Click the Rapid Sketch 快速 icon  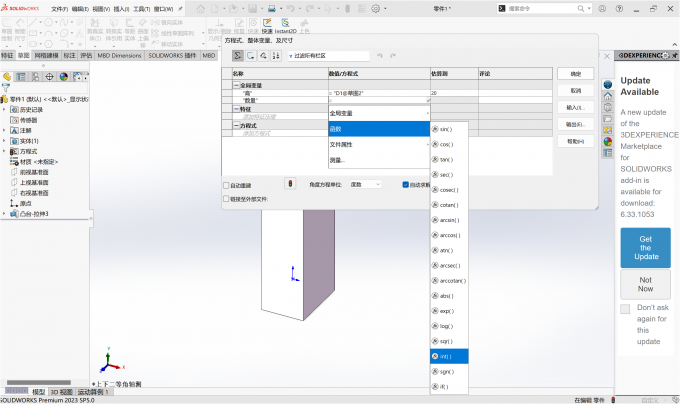(267, 26)
